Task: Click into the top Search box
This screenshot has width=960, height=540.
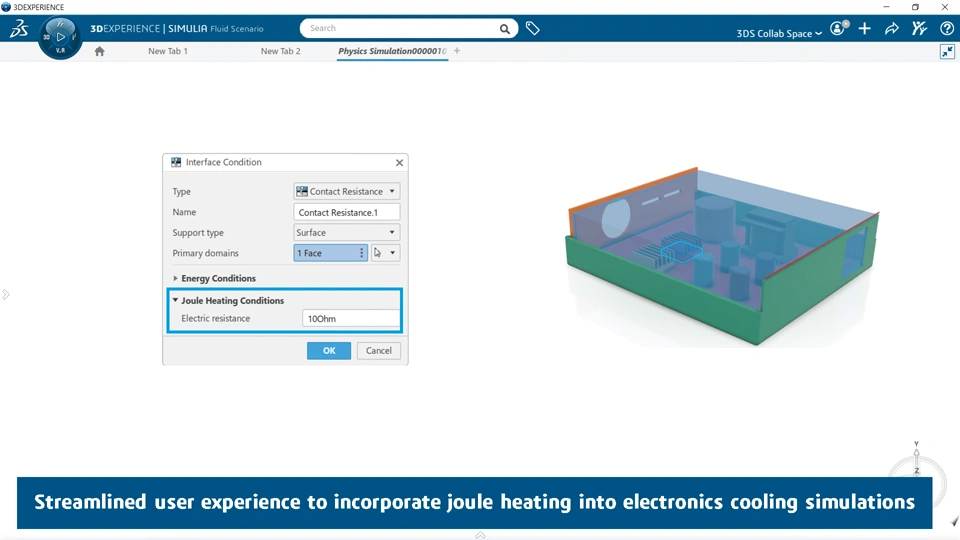Action: click(x=404, y=28)
